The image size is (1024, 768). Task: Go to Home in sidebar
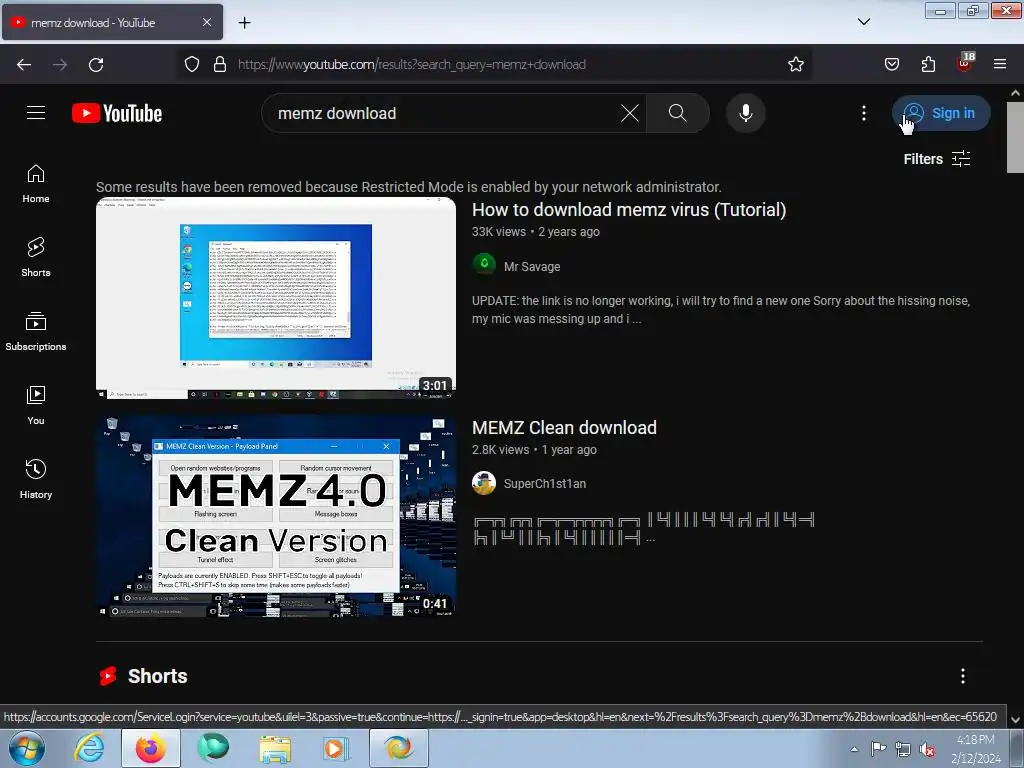coord(36,184)
